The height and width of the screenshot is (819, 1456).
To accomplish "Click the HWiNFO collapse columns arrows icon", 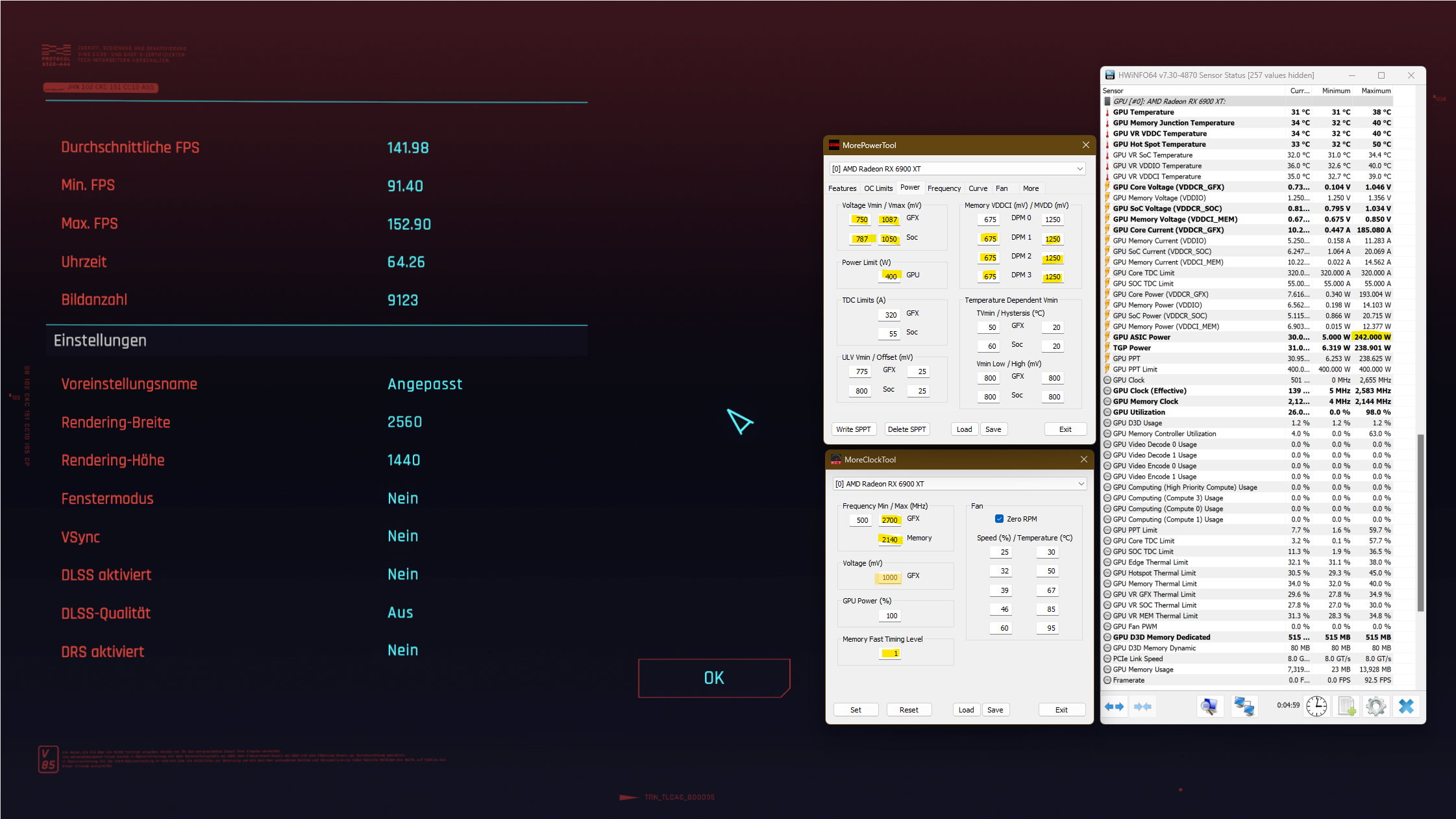I will tap(1142, 707).
